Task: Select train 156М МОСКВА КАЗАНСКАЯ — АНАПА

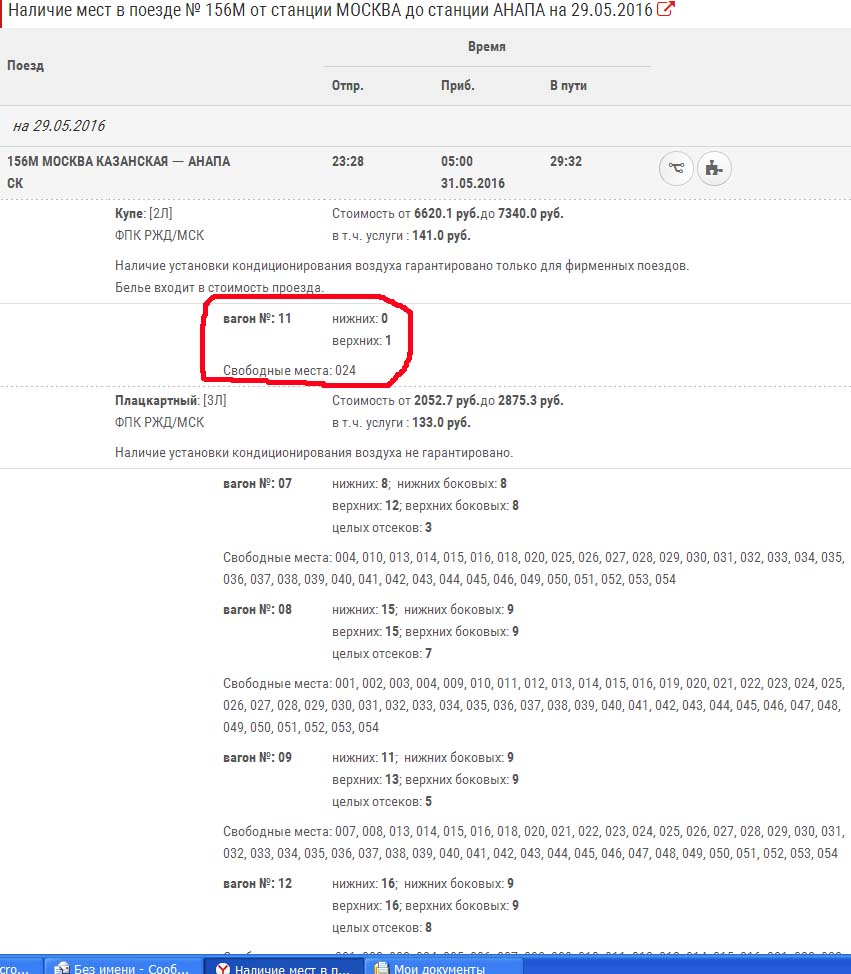Action: click(x=118, y=162)
